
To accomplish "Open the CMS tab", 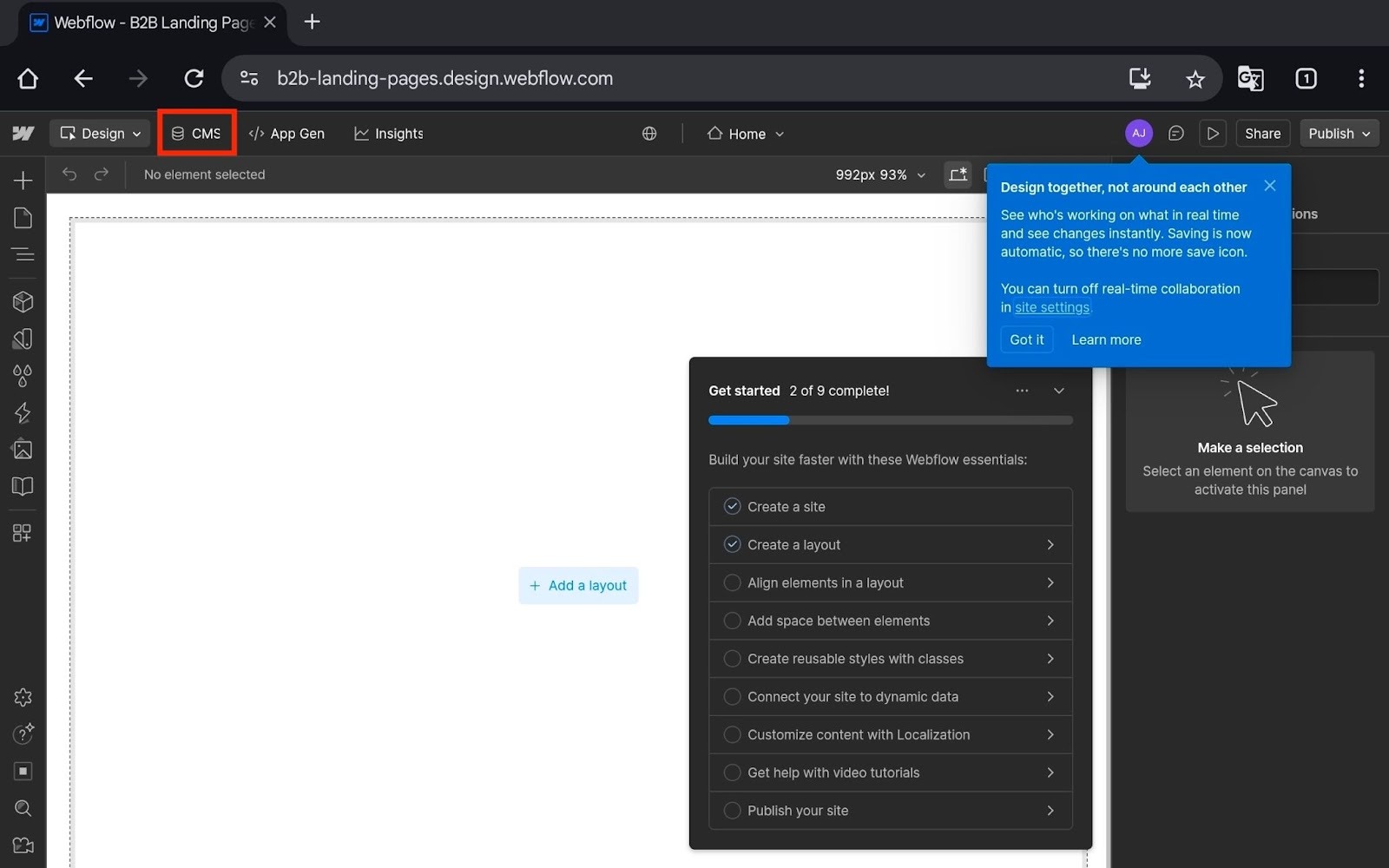I will (x=197, y=134).
